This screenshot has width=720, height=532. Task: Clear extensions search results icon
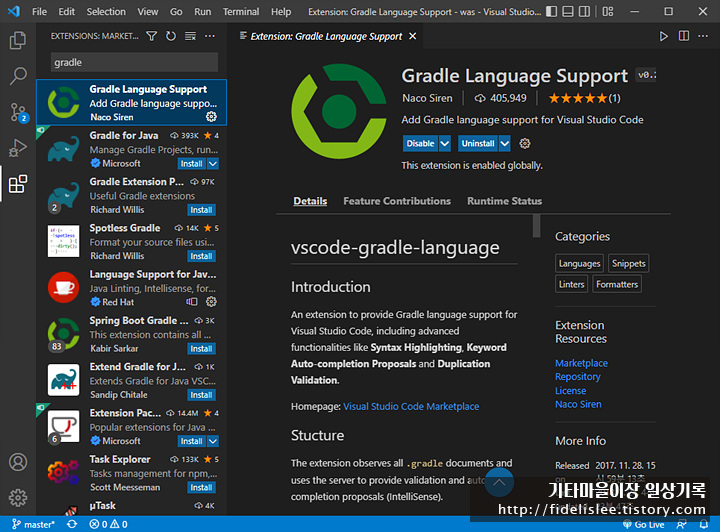click(x=190, y=36)
